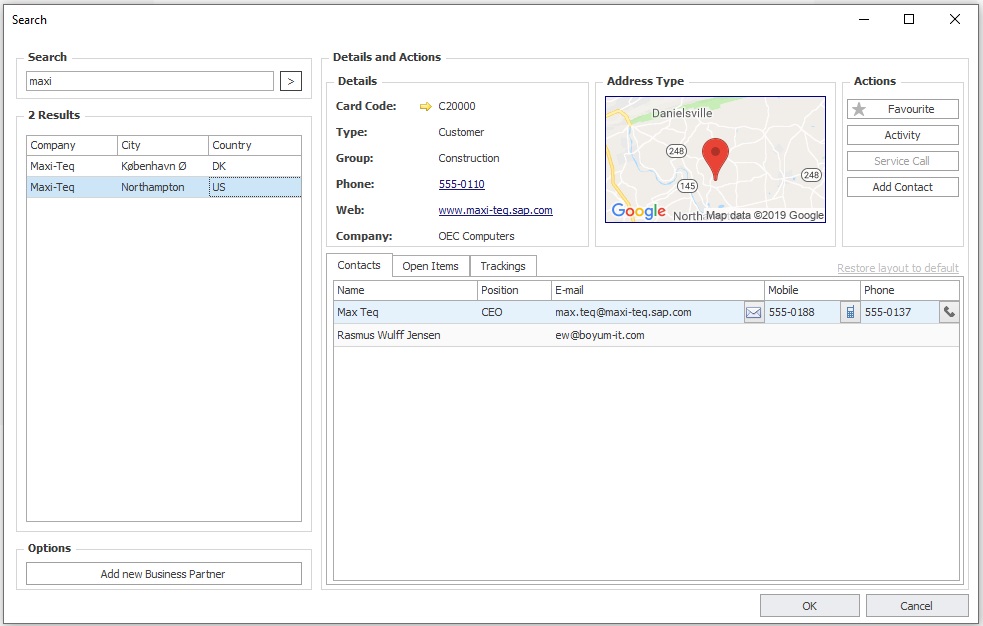Sort results by Company column header
This screenshot has height=626, width=983.
pyautogui.click(x=71, y=145)
